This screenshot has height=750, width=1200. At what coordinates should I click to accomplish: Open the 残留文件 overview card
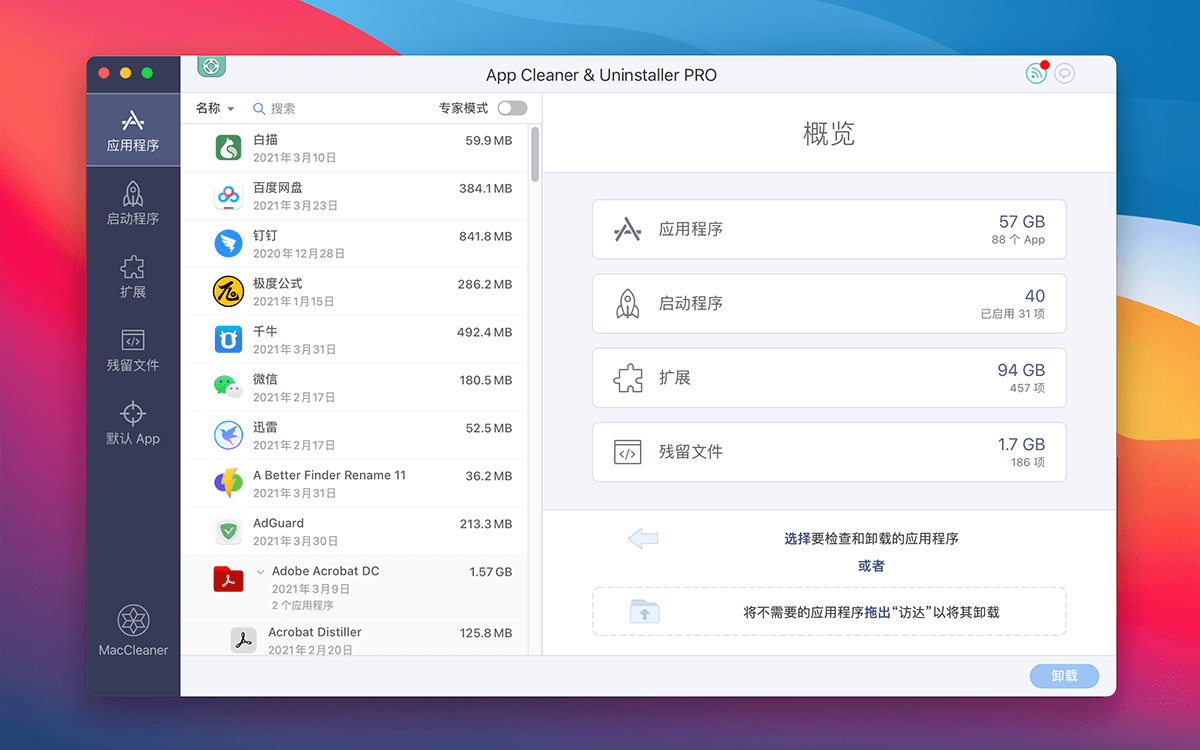829,452
